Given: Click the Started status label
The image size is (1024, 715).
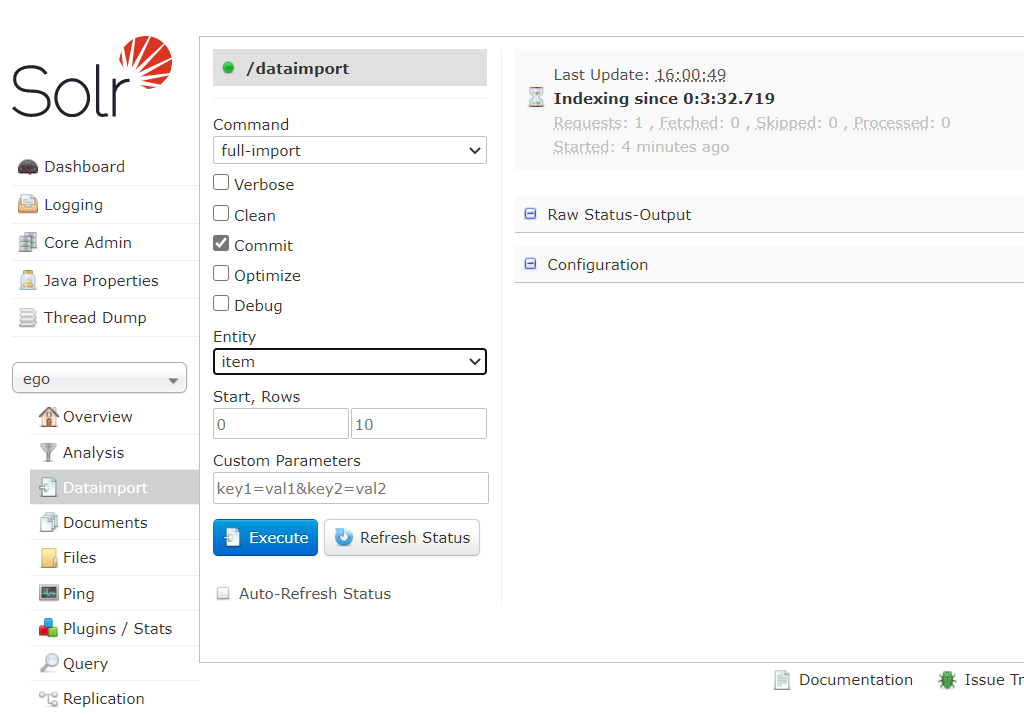Looking at the screenshot, I should click(x=582, y=147).
